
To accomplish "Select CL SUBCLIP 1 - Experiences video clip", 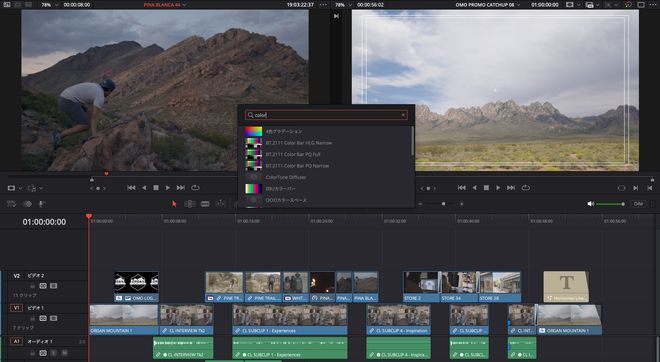I will [x=290, y=319].
